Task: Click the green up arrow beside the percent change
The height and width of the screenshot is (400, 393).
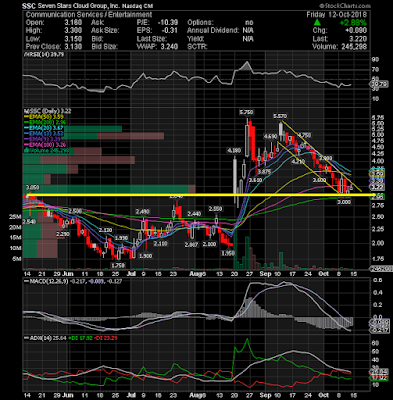Action: click(x=317, y=23)
